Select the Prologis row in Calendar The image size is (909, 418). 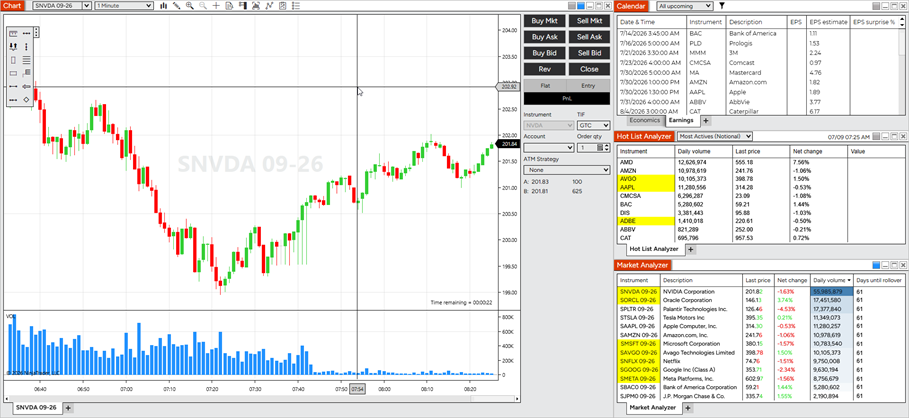click(x=758, y=43)
